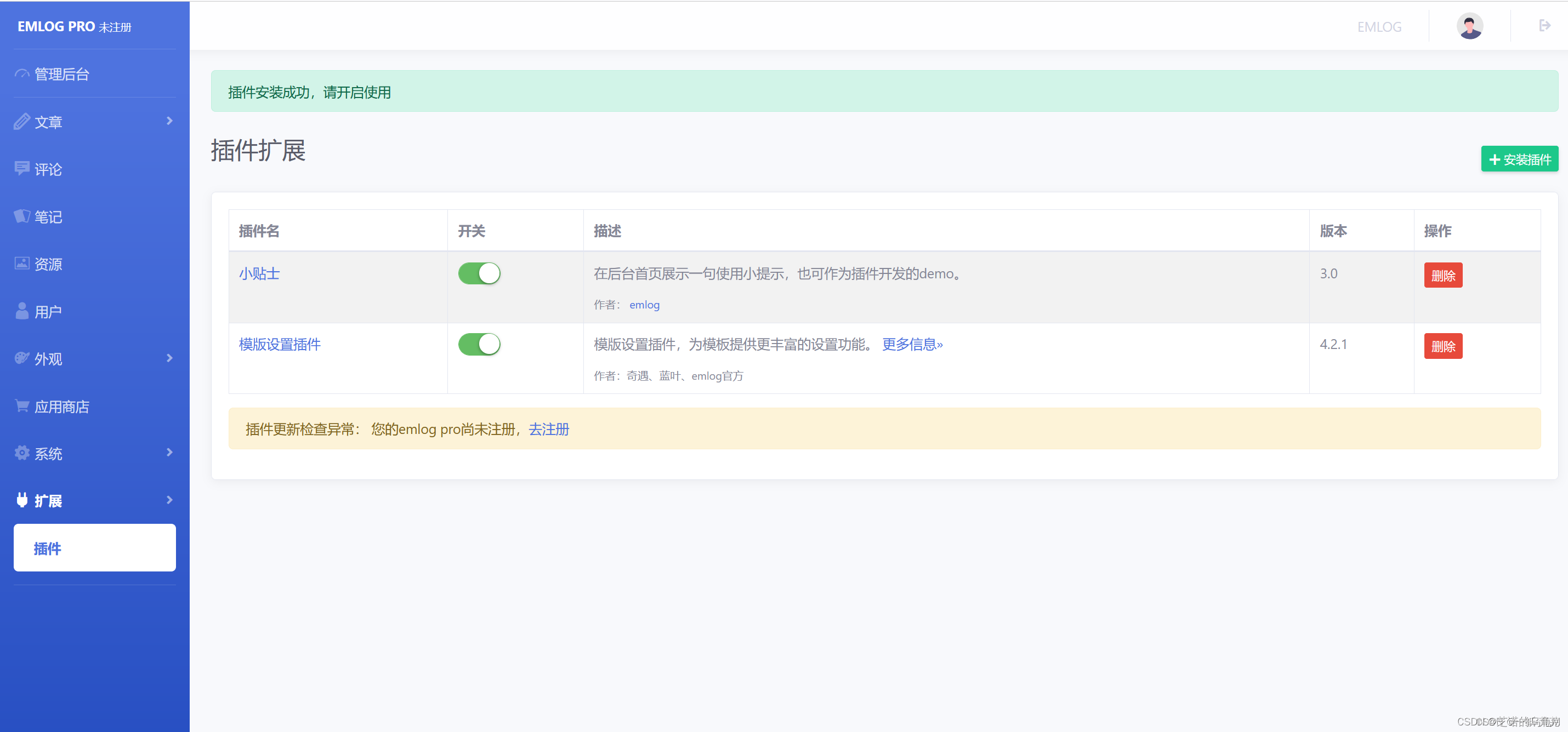Expand the 外观 submenu chevron

click(x=169, y=358)
